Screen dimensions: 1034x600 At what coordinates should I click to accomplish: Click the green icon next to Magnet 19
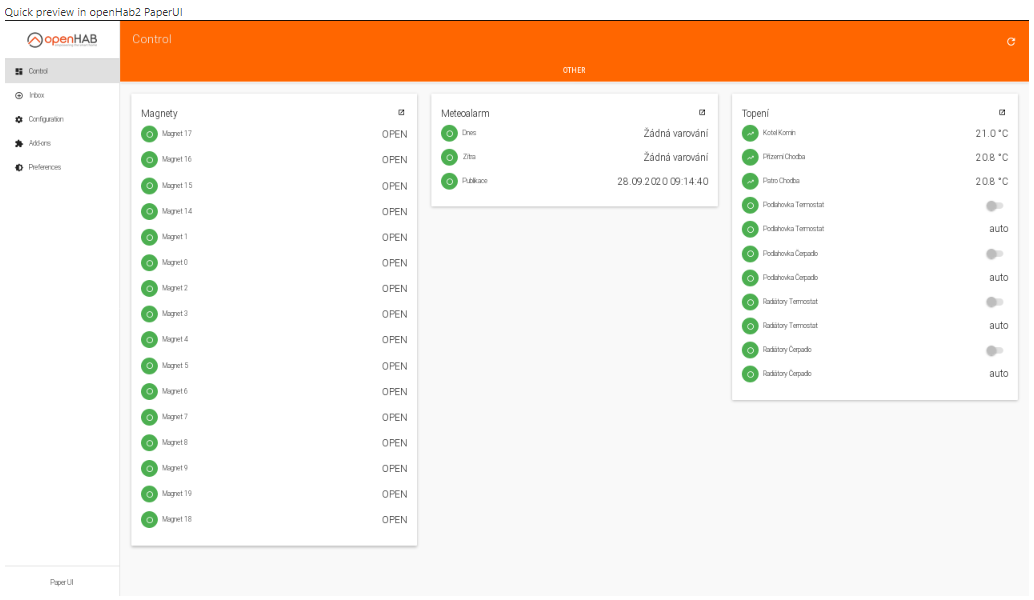(x=150, y=495)
